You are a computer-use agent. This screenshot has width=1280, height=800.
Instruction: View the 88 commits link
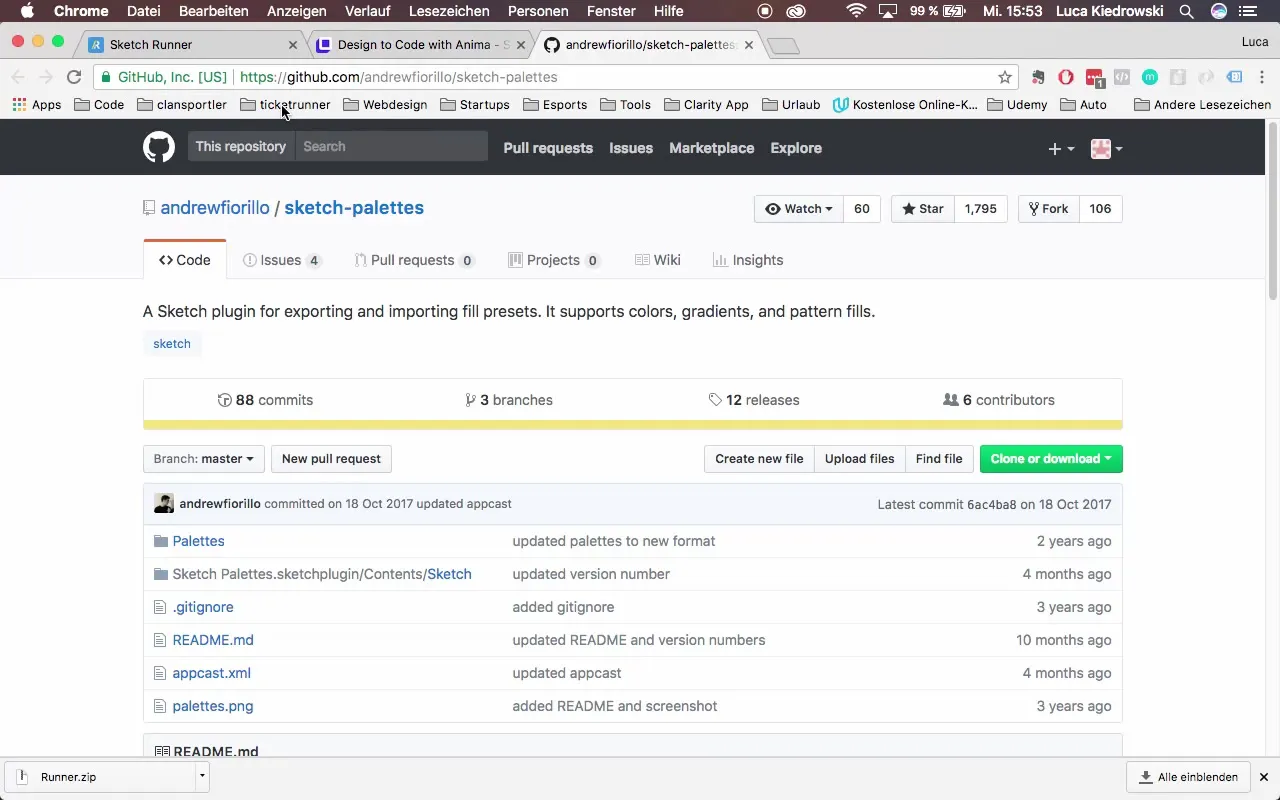pyautogui.click(x=265, y=400)
